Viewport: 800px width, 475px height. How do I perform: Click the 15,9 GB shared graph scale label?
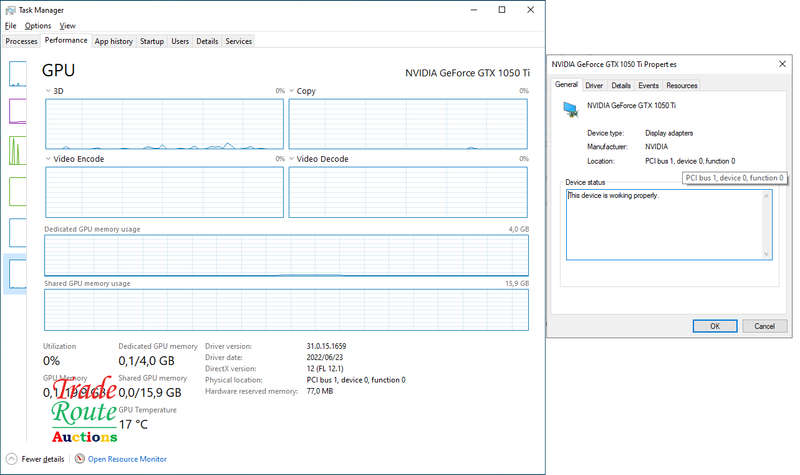pyautogui.click(x=517, y=283)
